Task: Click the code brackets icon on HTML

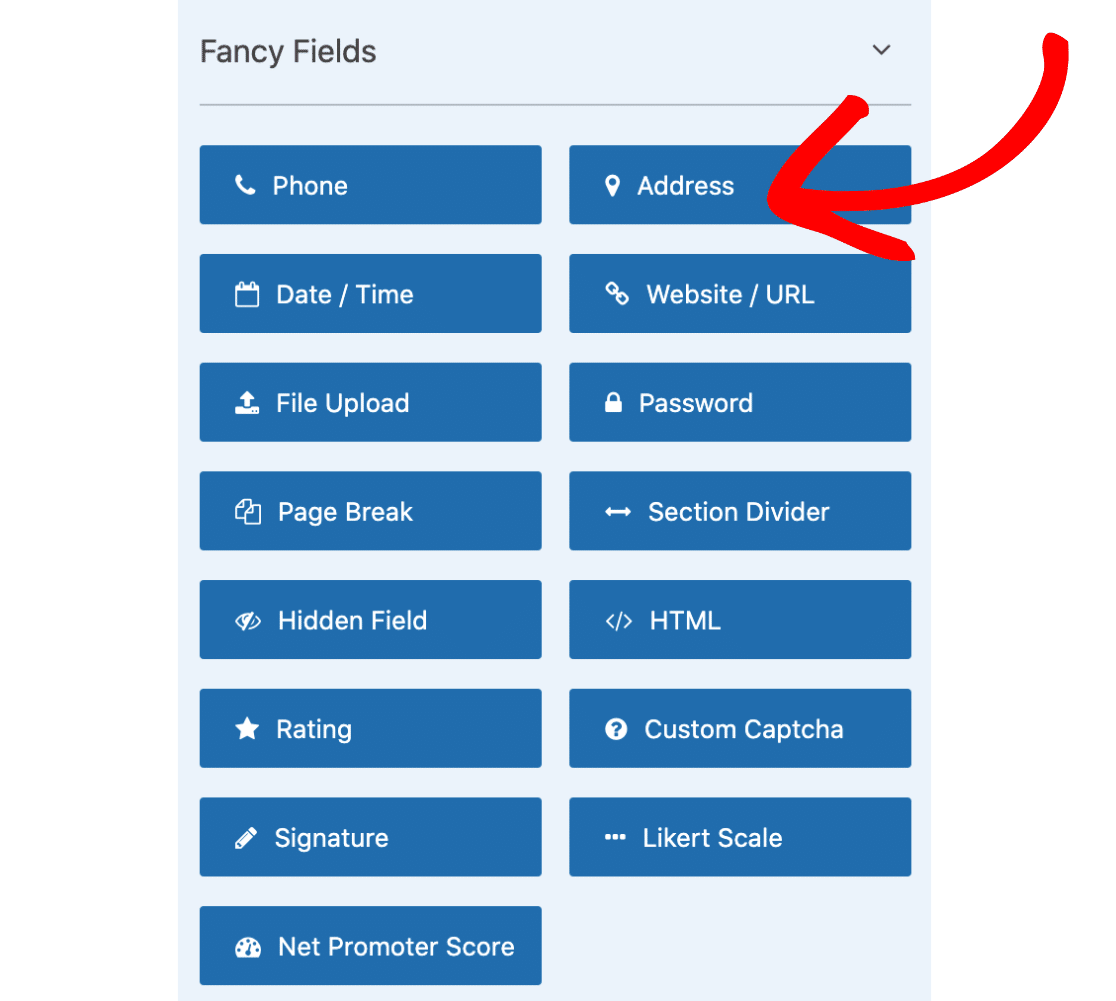Action: 618,620
